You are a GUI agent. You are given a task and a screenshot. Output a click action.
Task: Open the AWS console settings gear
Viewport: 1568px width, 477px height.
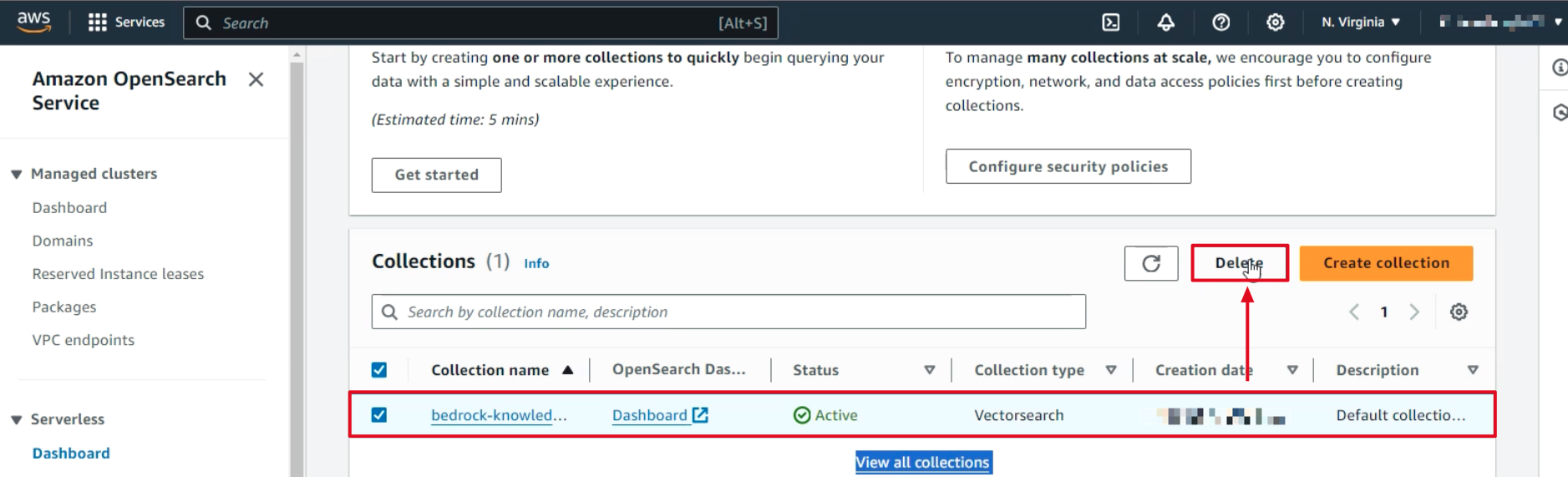coord(1275,23)
